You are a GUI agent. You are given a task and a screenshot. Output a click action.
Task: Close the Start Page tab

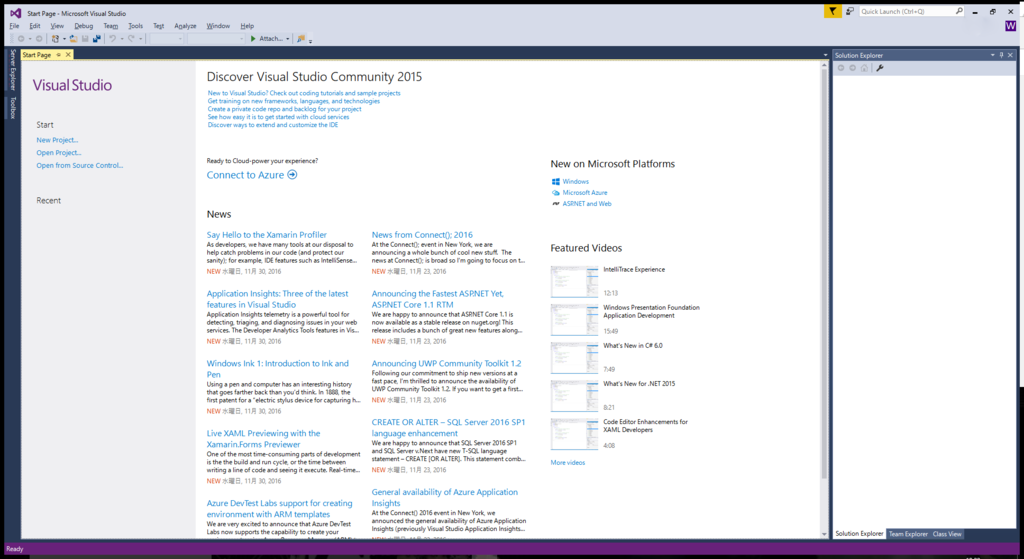(68, 55)
